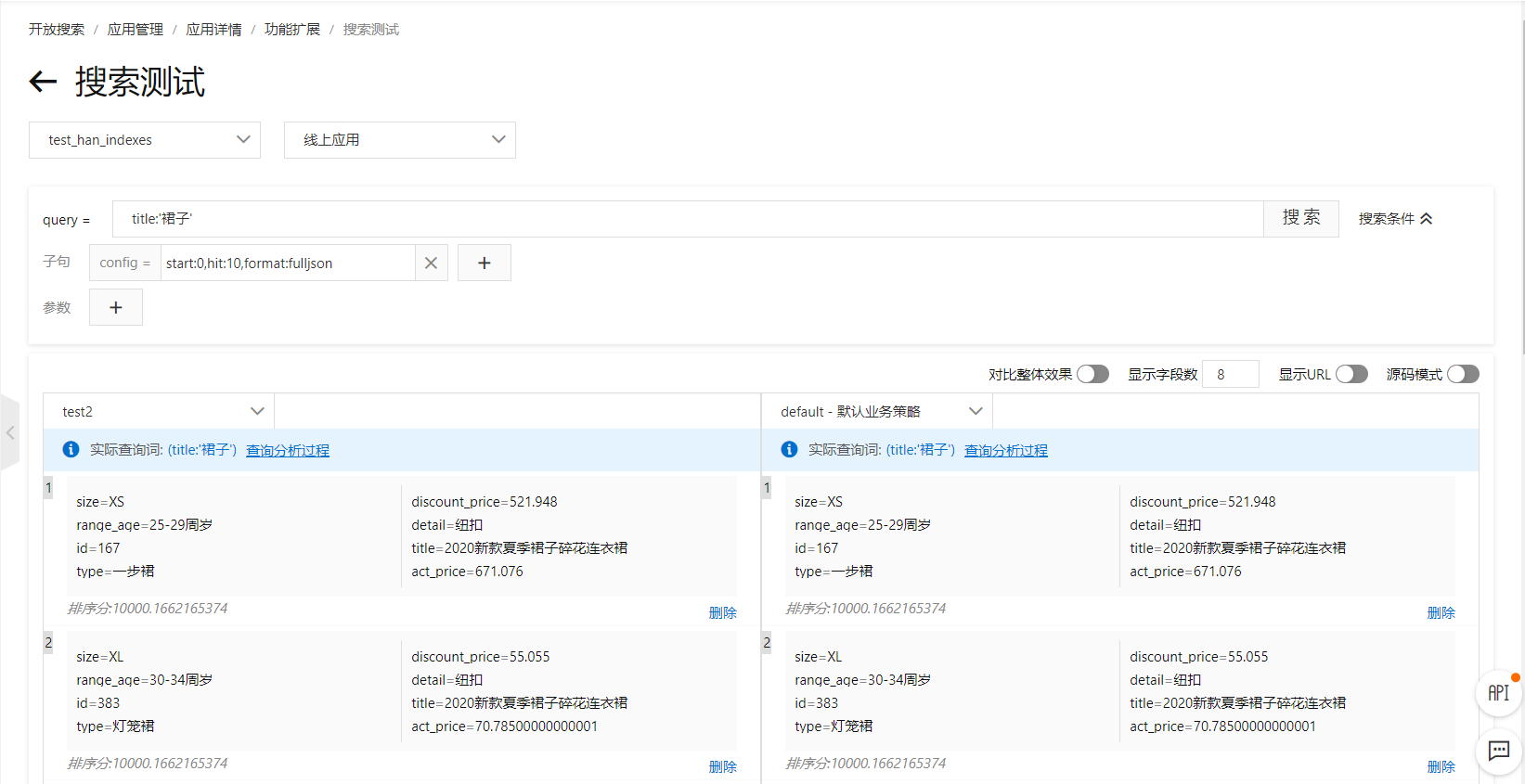The width and height of the screenshot is (1525, 784).
Task: Collapse the 搜索条件 section
Action: coord(1395,219)
